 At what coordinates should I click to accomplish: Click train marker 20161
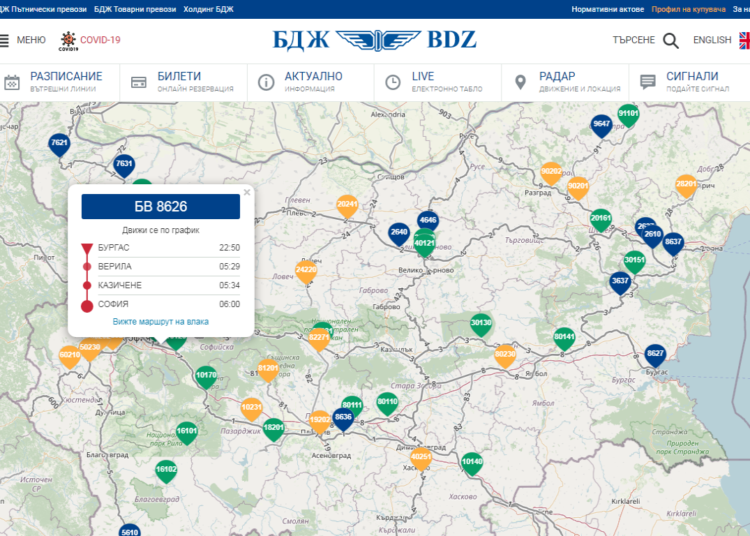pyautogui.click(x=601, y=219)
